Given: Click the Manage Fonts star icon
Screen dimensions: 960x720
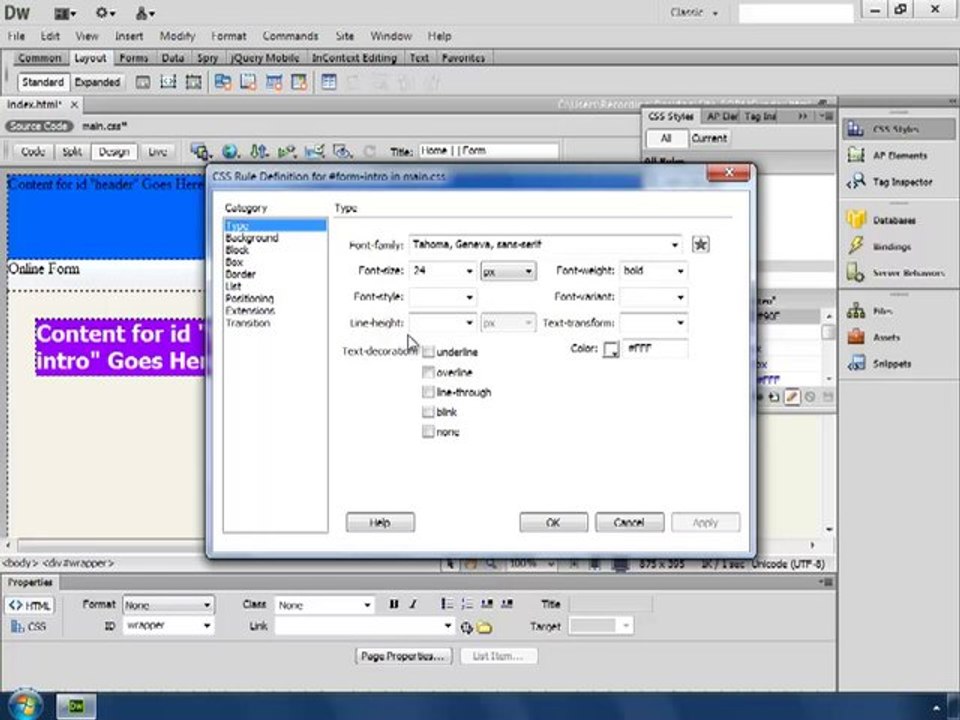Looking at the screenshot, I should point(700,244).
